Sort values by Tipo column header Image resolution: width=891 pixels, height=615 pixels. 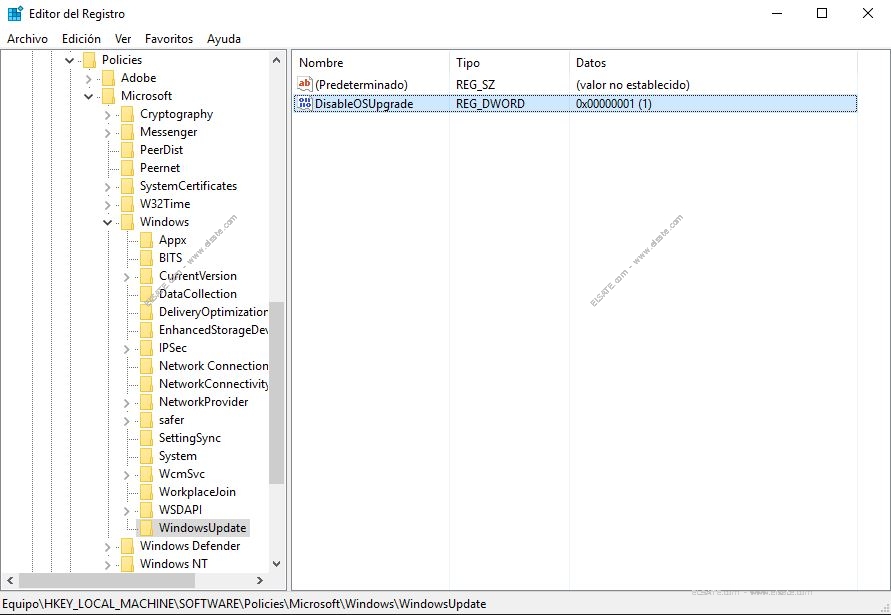[509, 63]
